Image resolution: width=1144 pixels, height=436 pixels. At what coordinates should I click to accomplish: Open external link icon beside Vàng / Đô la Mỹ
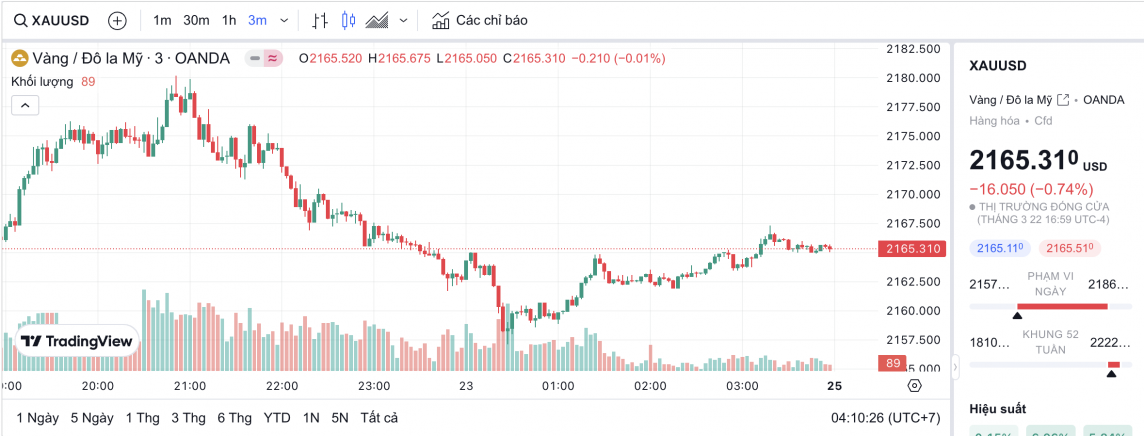click(1063, 100)
